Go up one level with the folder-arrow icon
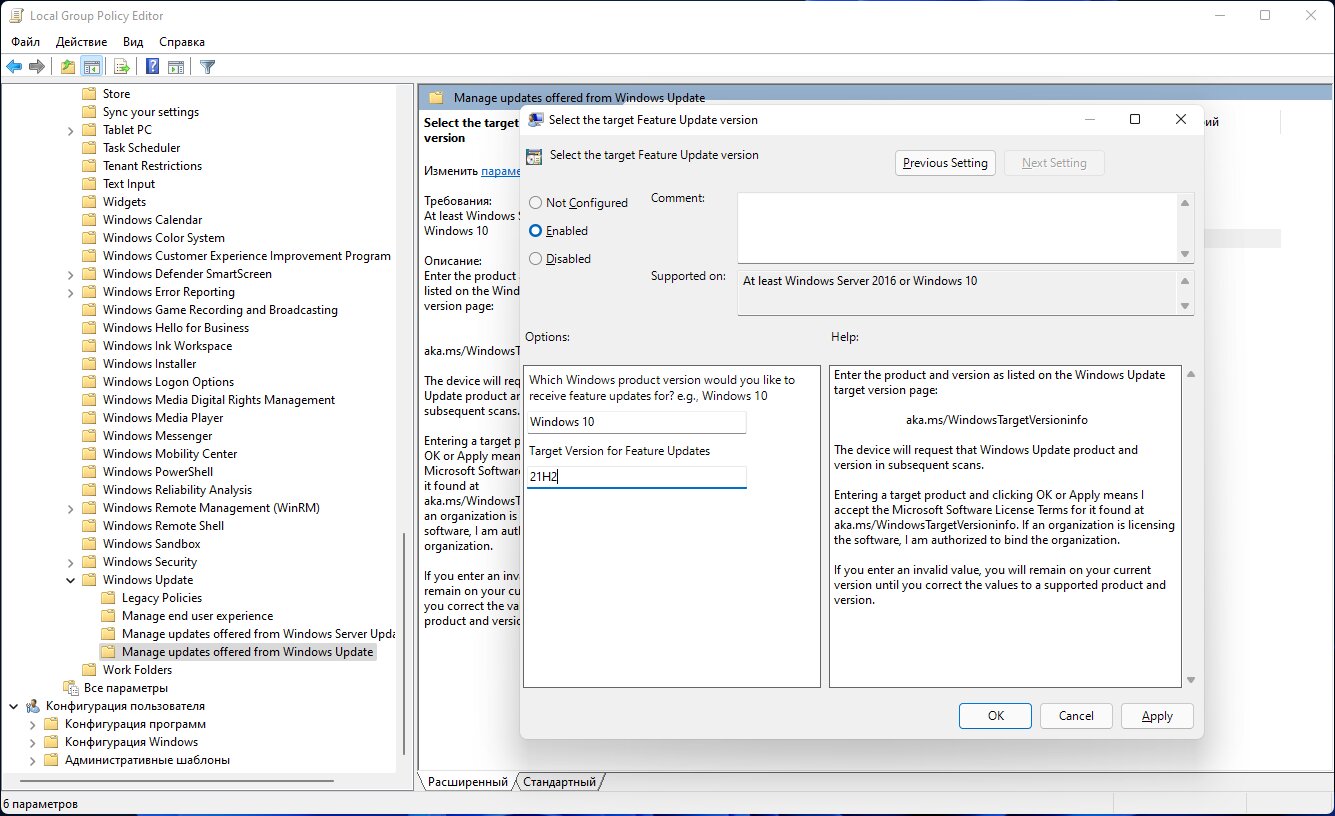 click(67, 67)
